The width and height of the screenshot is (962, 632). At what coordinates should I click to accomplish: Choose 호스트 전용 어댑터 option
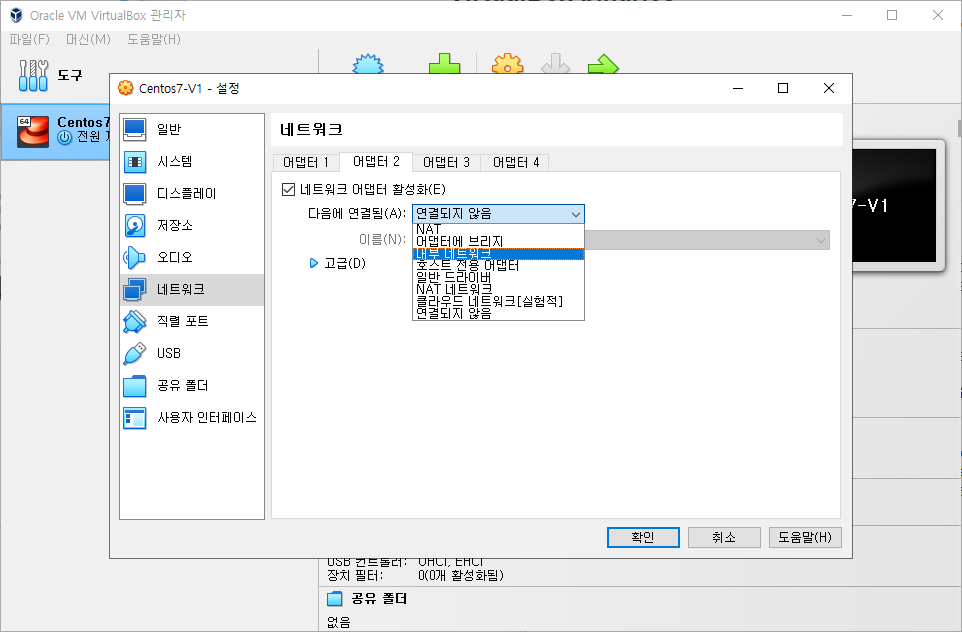(x=498, y=266)
